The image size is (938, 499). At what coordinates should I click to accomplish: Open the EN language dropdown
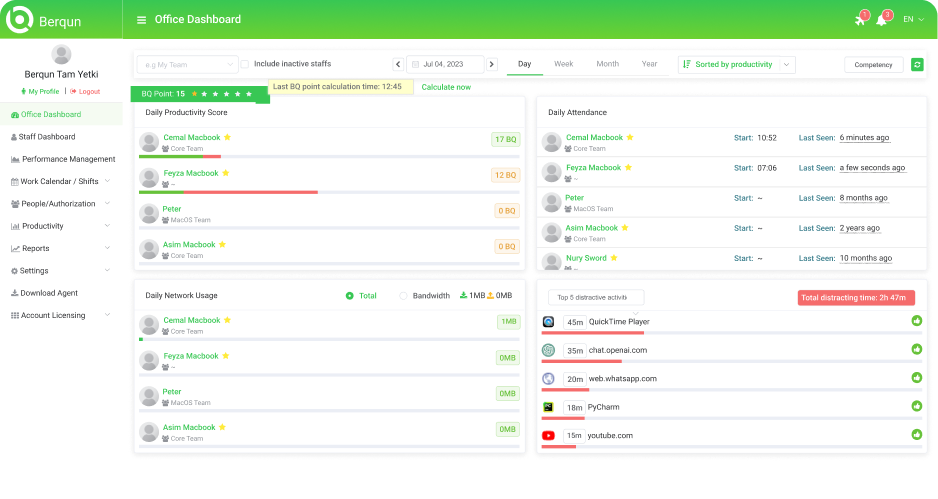[913, 20]
